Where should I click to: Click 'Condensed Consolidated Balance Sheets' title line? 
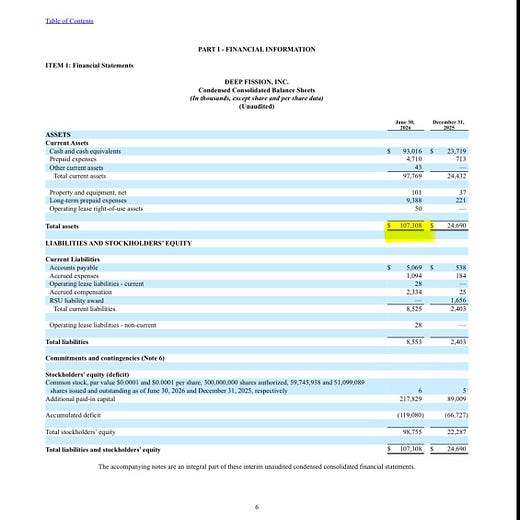[x=256, y=90]
